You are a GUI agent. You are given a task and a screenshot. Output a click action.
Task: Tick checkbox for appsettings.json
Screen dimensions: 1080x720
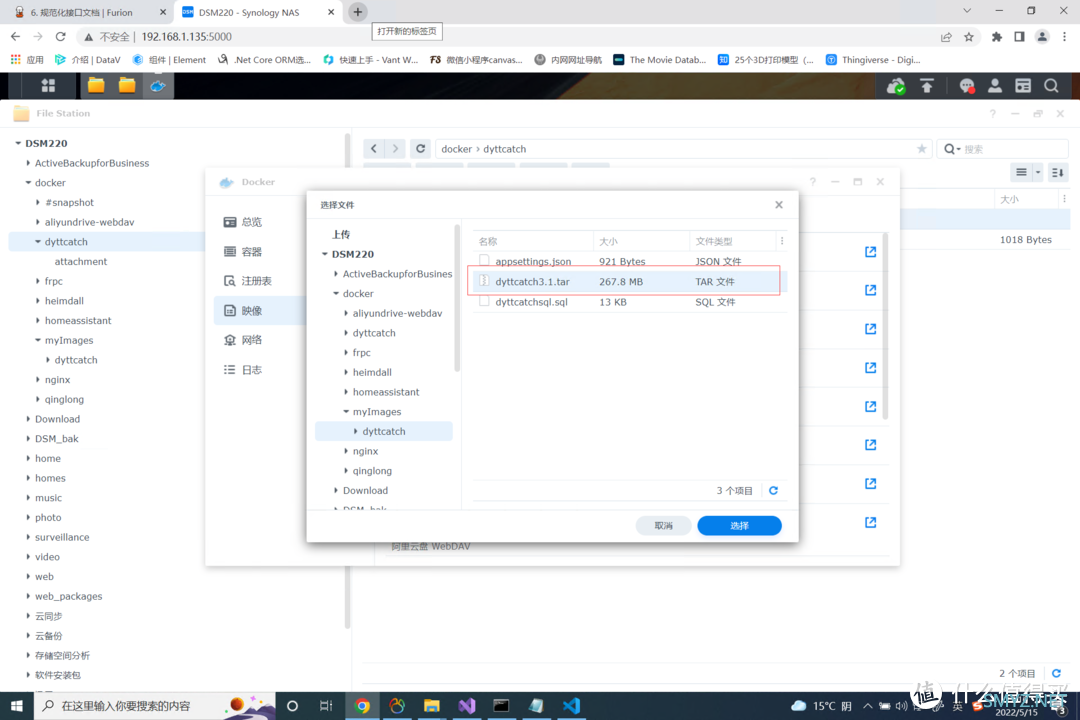(484, 261)
